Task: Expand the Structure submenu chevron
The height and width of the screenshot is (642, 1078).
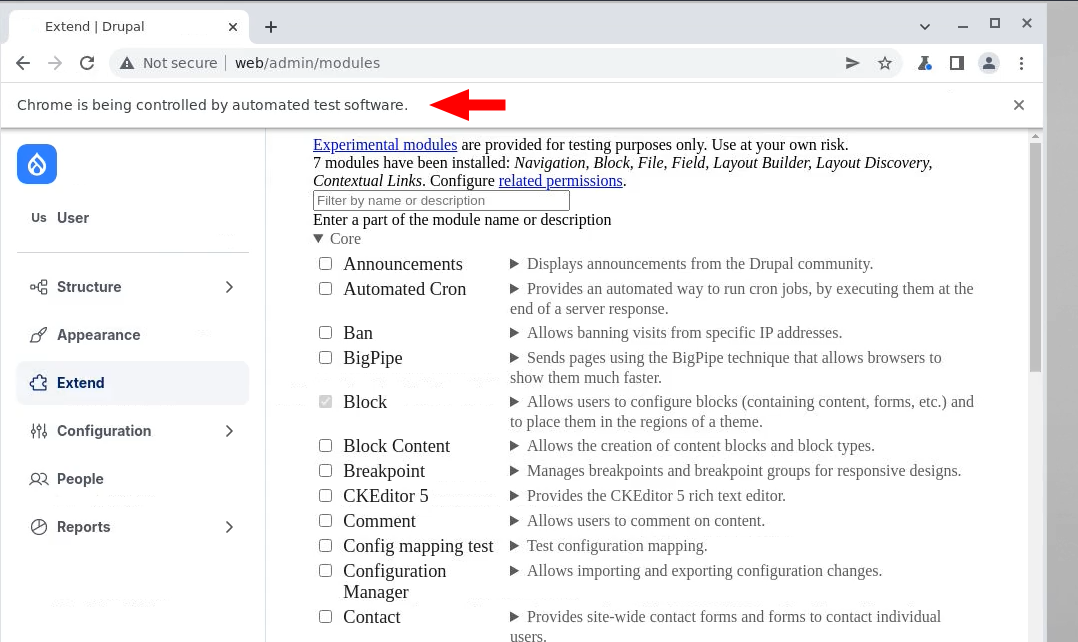Action: coord(230,287)
